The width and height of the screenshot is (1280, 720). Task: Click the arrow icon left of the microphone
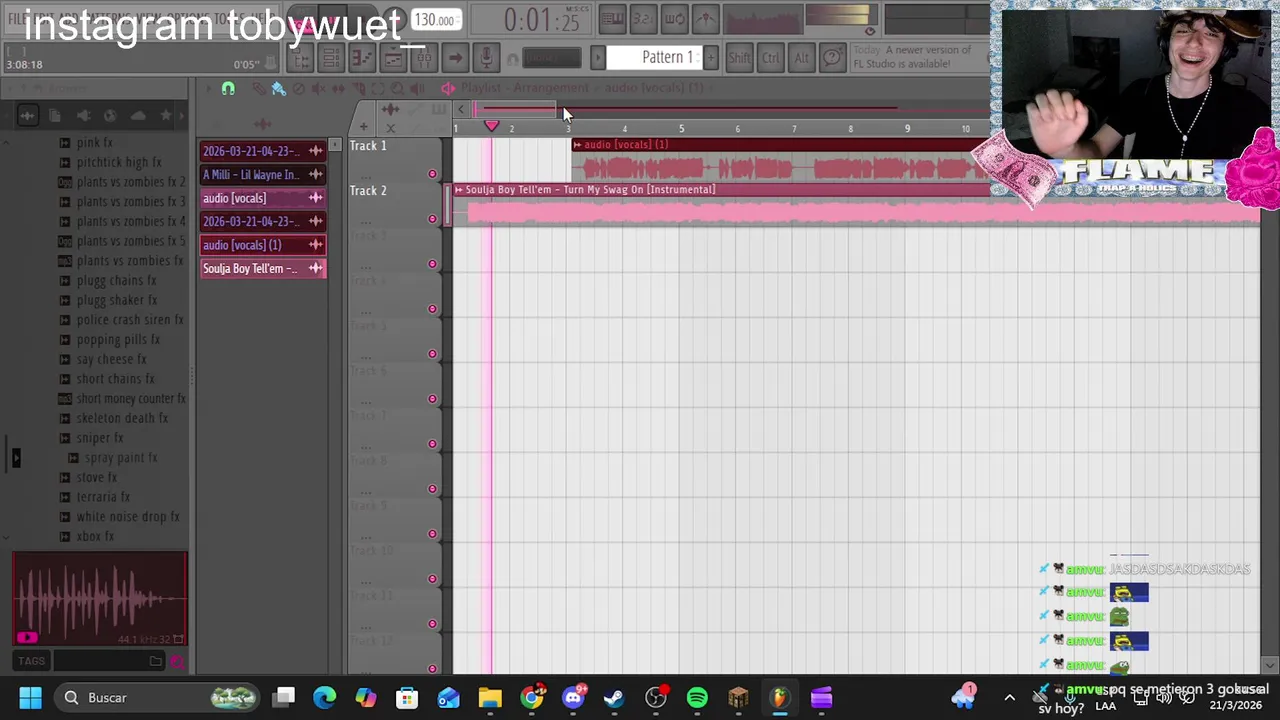(455, 58)
